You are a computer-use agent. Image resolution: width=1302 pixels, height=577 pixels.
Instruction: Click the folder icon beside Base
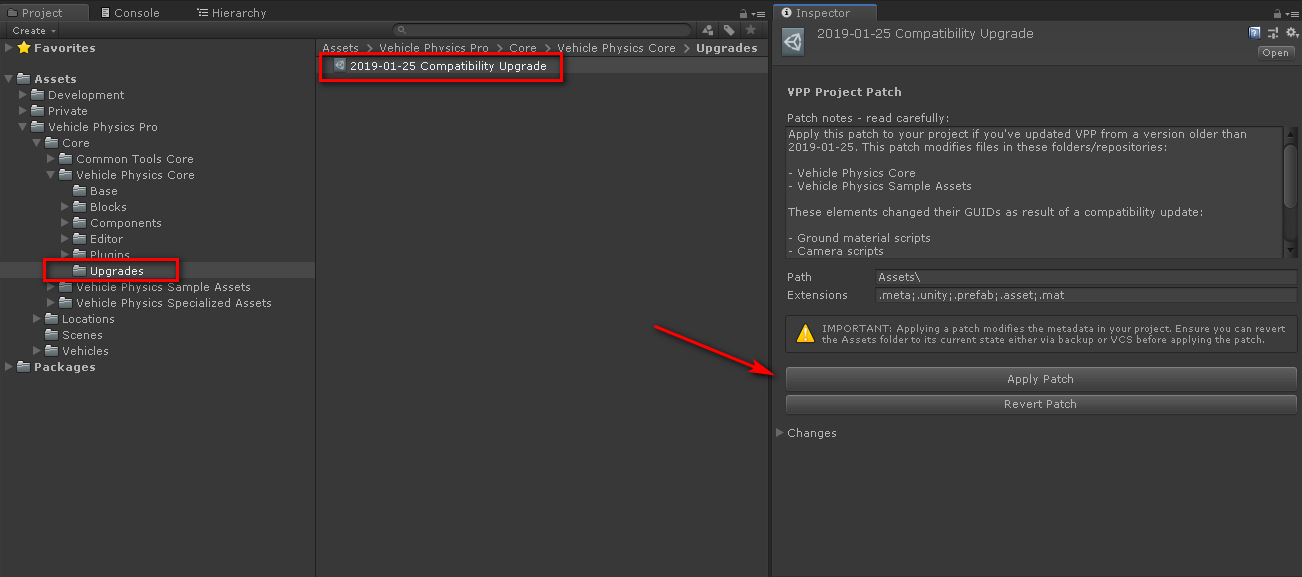(x=79, y=191)
